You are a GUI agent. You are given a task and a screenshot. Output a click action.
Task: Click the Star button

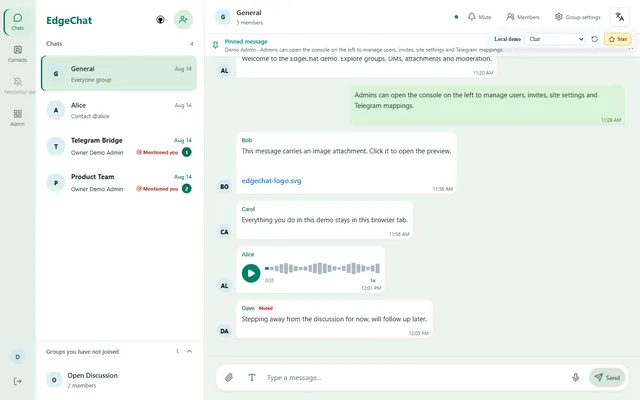coord(618,39)
